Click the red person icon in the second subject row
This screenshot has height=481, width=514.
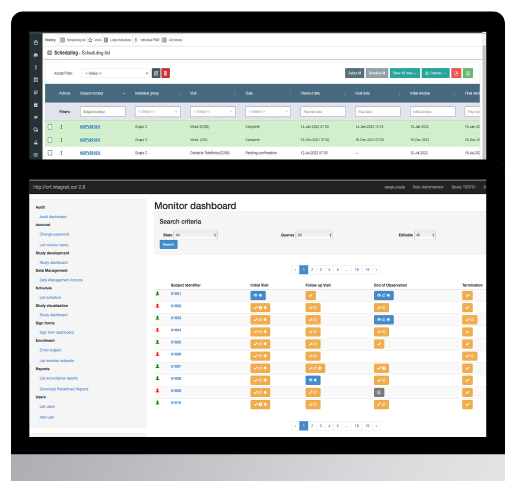coord(158,306)
